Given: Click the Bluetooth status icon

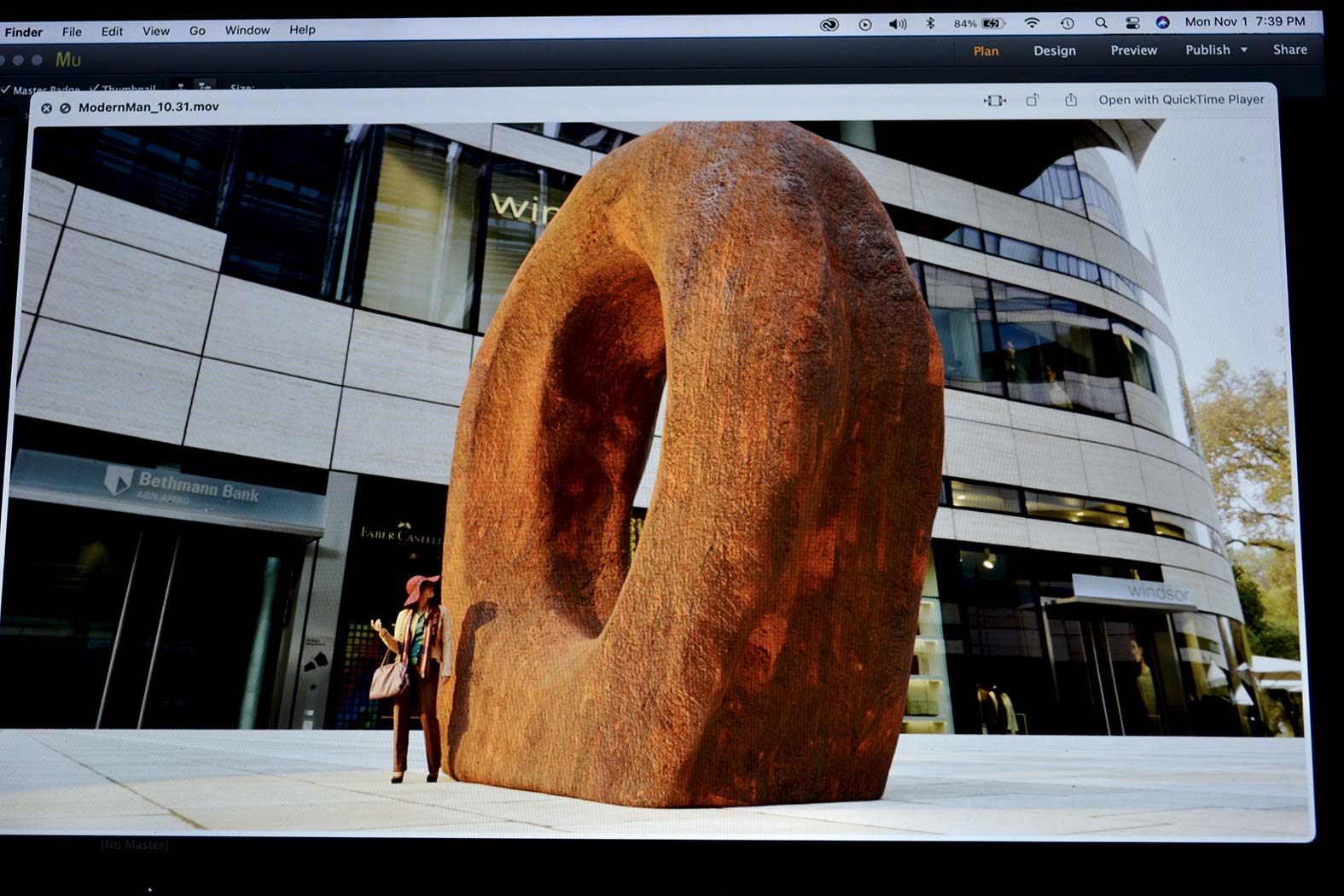Looking at the screenshot, I should (930, 24).
